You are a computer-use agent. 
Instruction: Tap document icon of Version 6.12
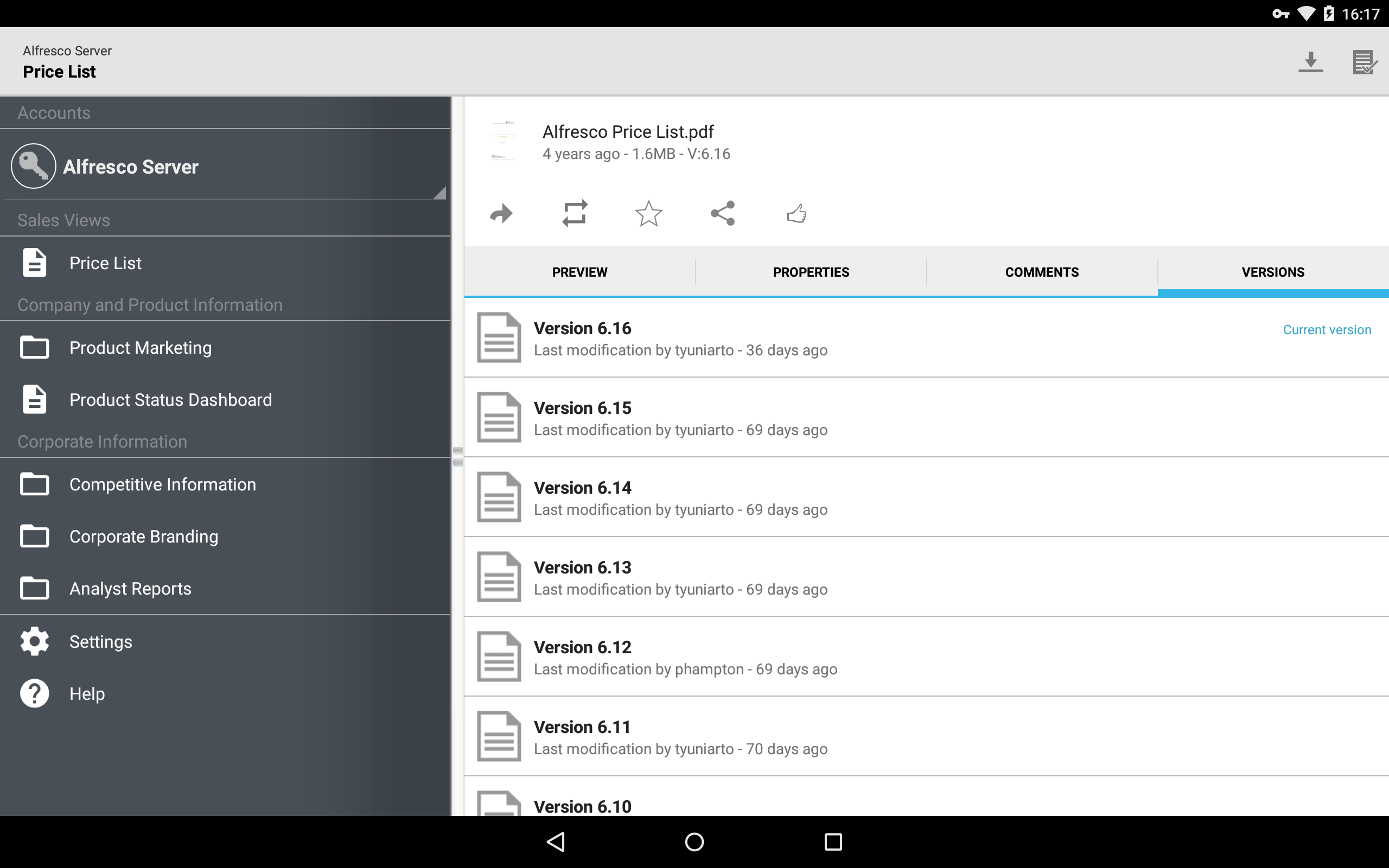point(499,657)
